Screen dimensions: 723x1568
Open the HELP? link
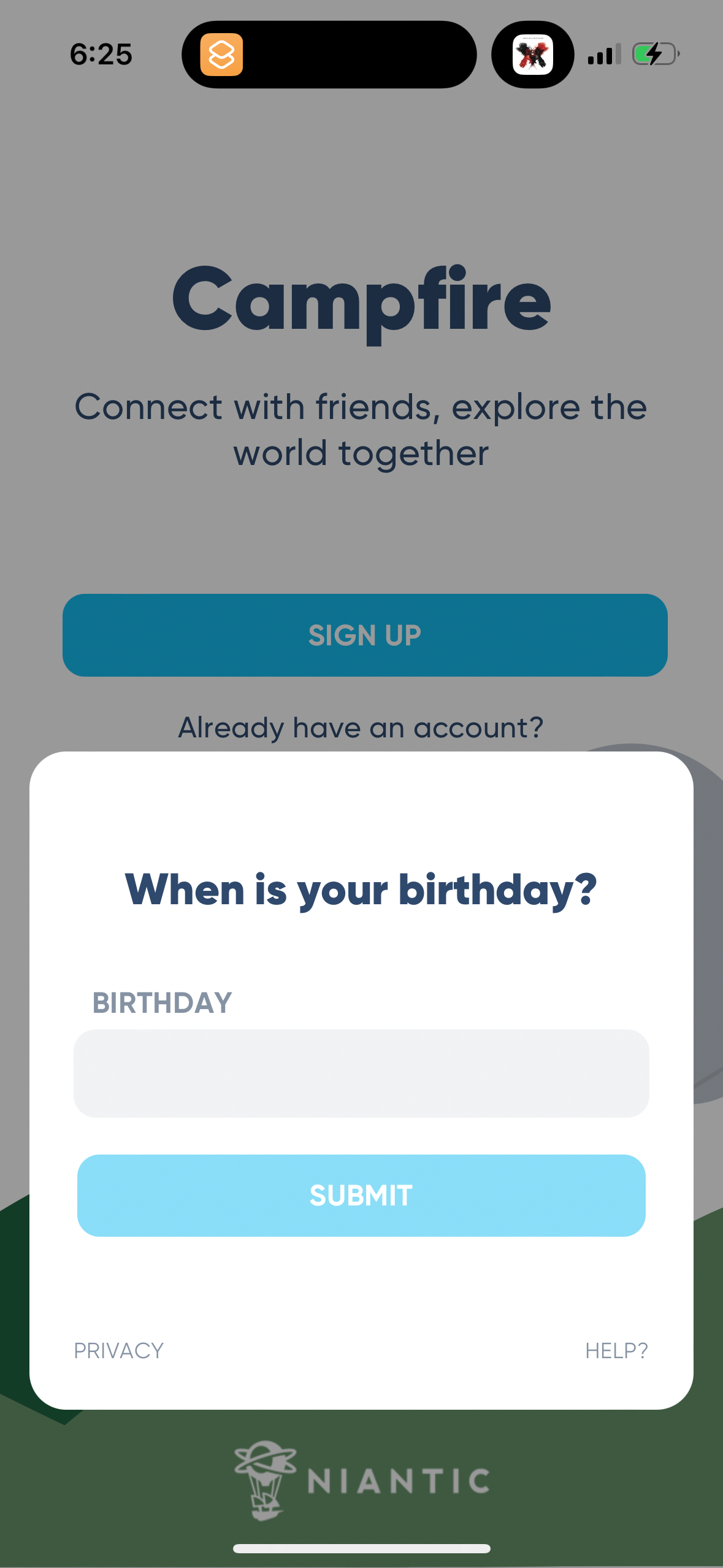[616, 1350]
